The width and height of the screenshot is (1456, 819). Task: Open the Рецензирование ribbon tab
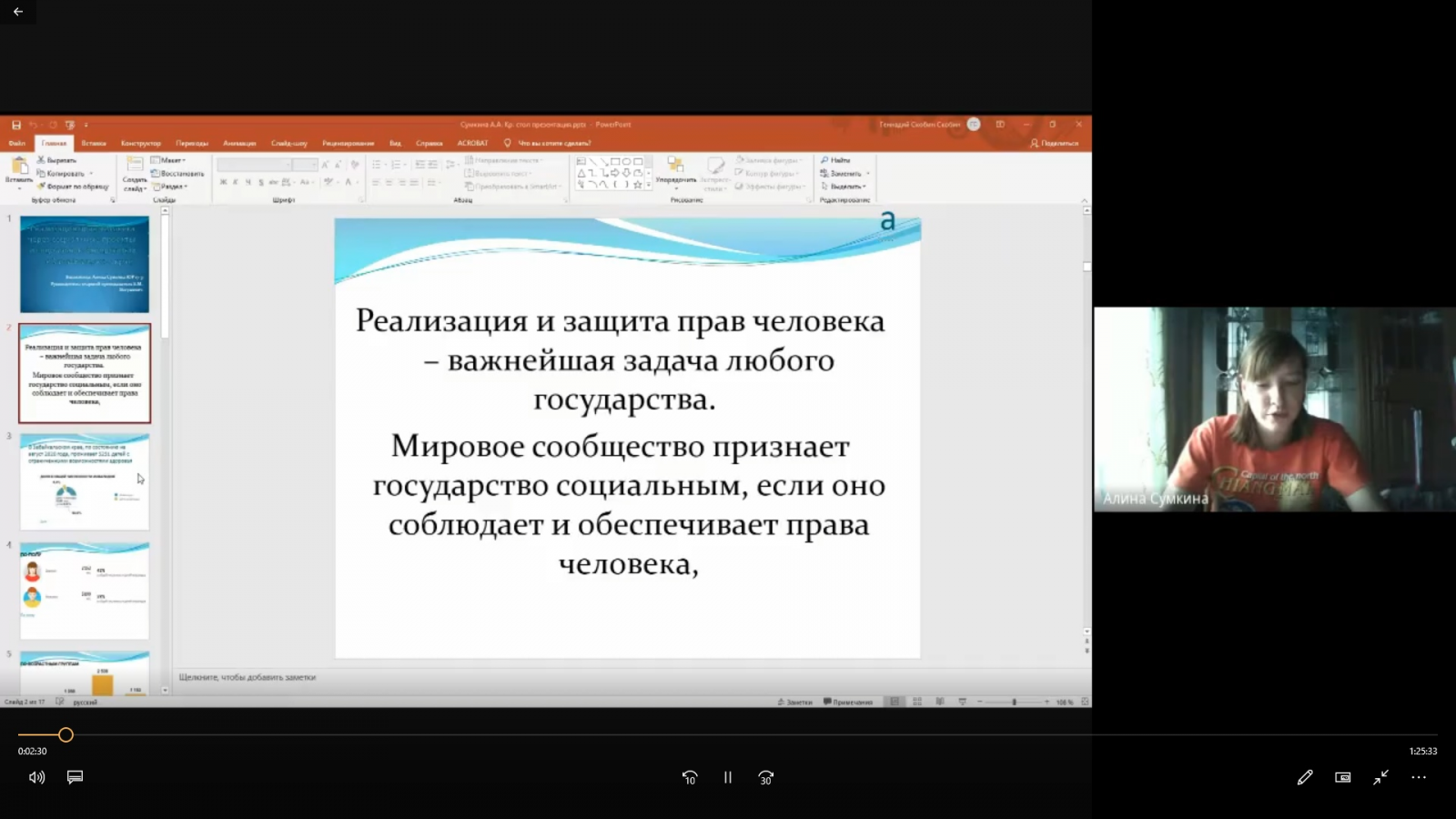tap(349, 143)
